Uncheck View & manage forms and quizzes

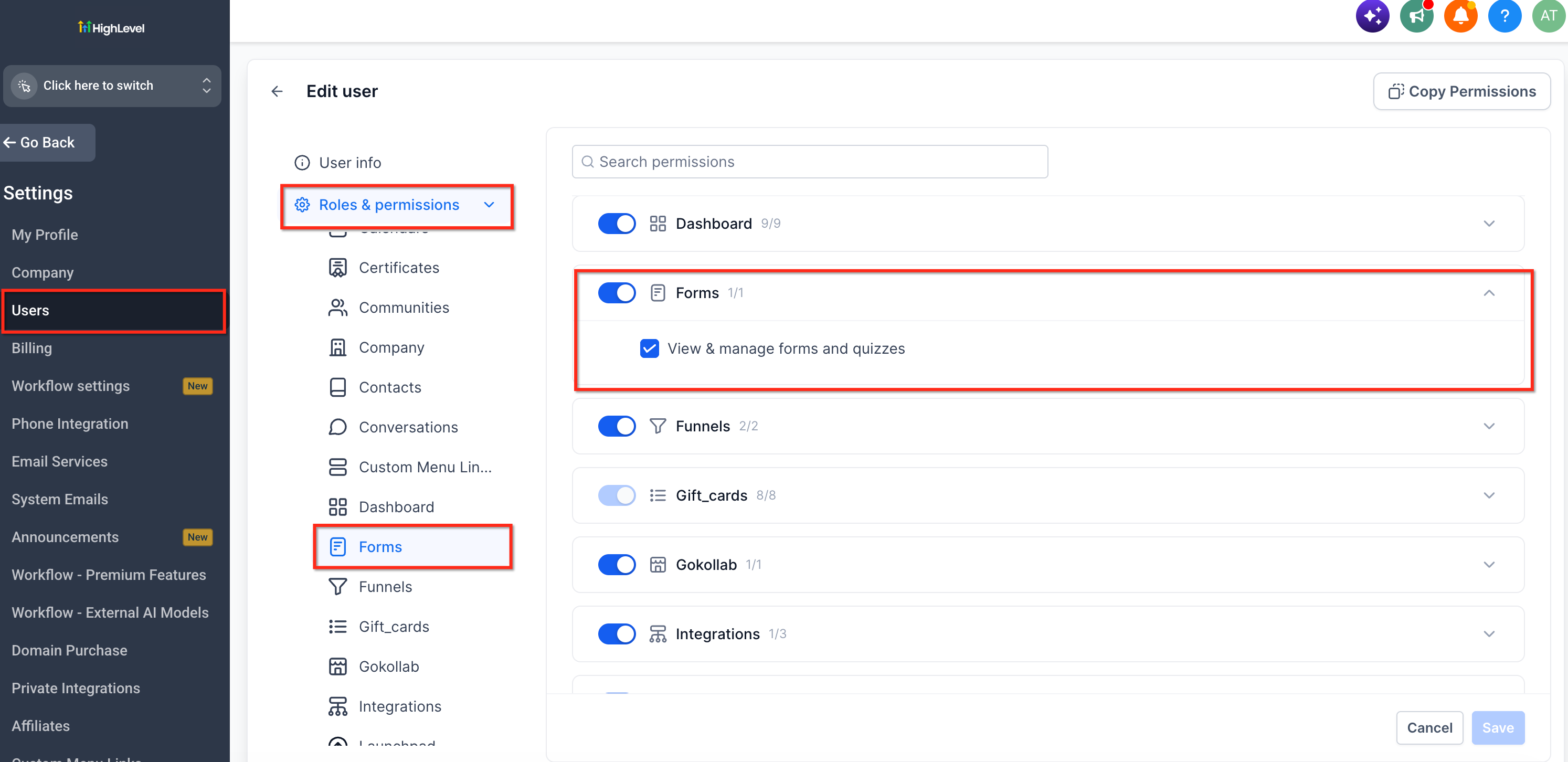click(649, 349)
